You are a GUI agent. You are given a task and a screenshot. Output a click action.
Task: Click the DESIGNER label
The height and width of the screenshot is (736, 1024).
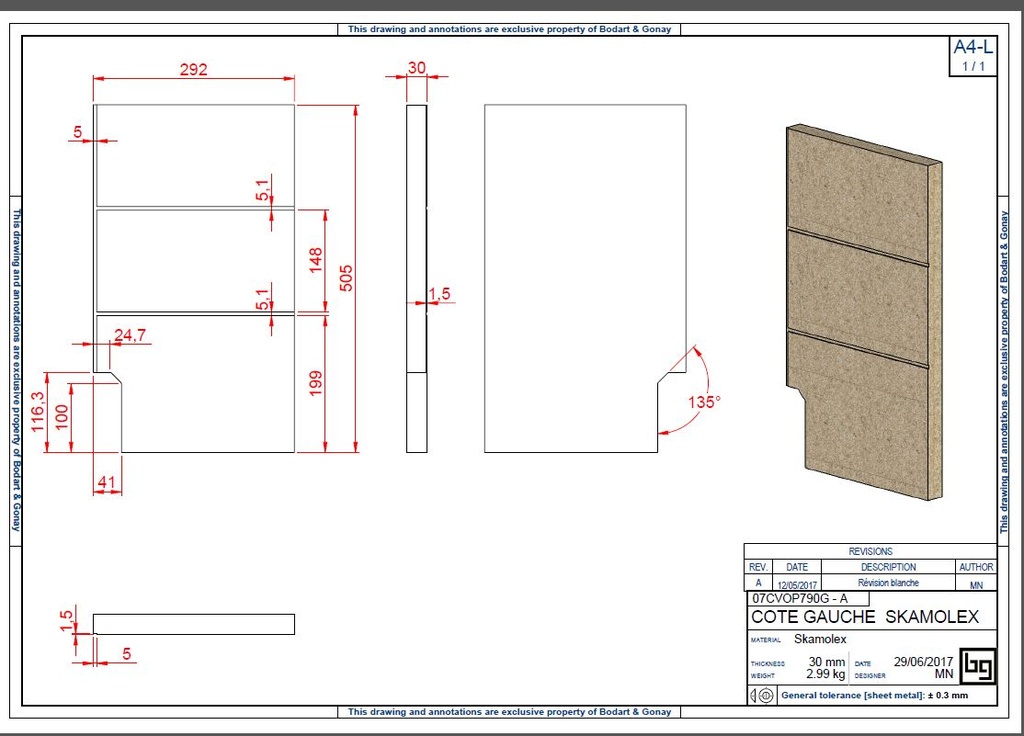tap(870, 676)
